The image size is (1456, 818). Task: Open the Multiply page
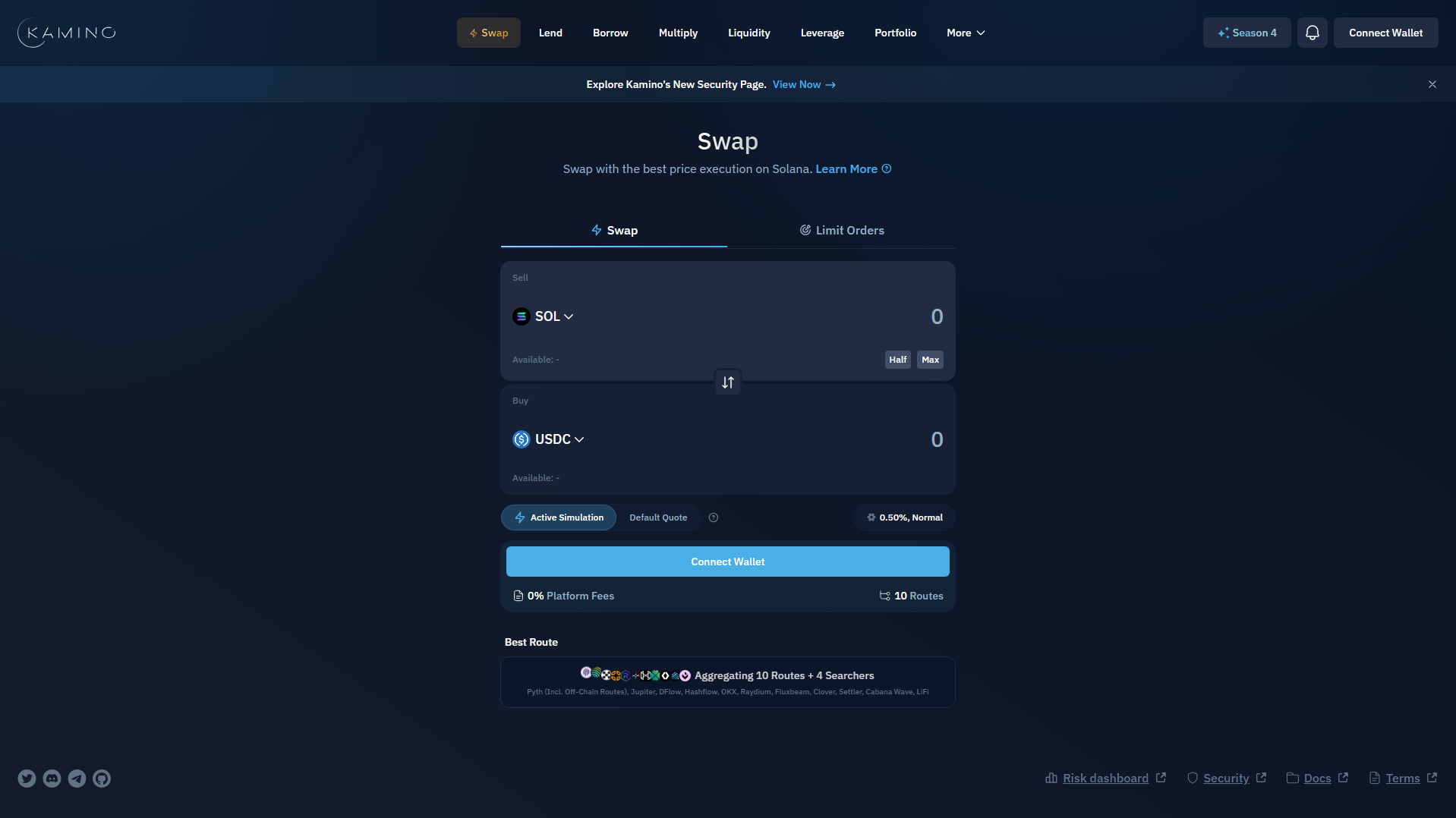pos(678,33)
